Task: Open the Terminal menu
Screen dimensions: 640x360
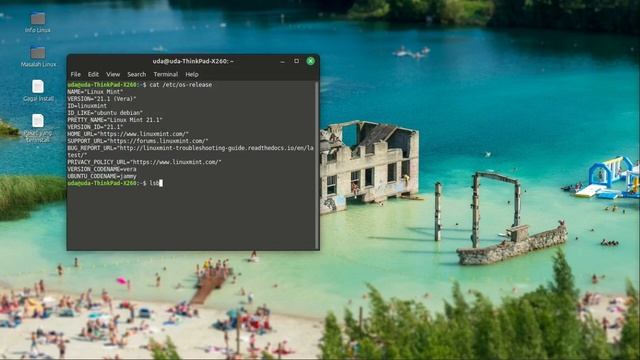Action: click(165, 74)
